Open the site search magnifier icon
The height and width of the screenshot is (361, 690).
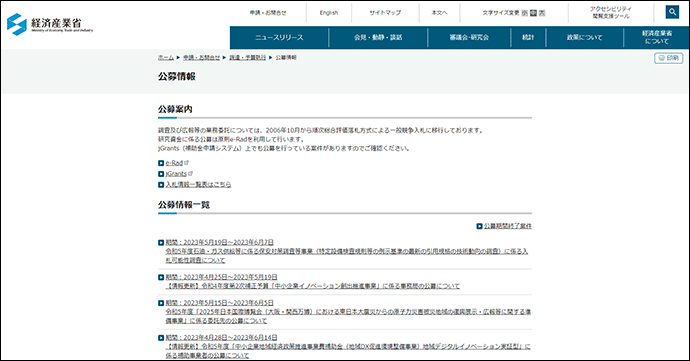[x=672, y=12]
